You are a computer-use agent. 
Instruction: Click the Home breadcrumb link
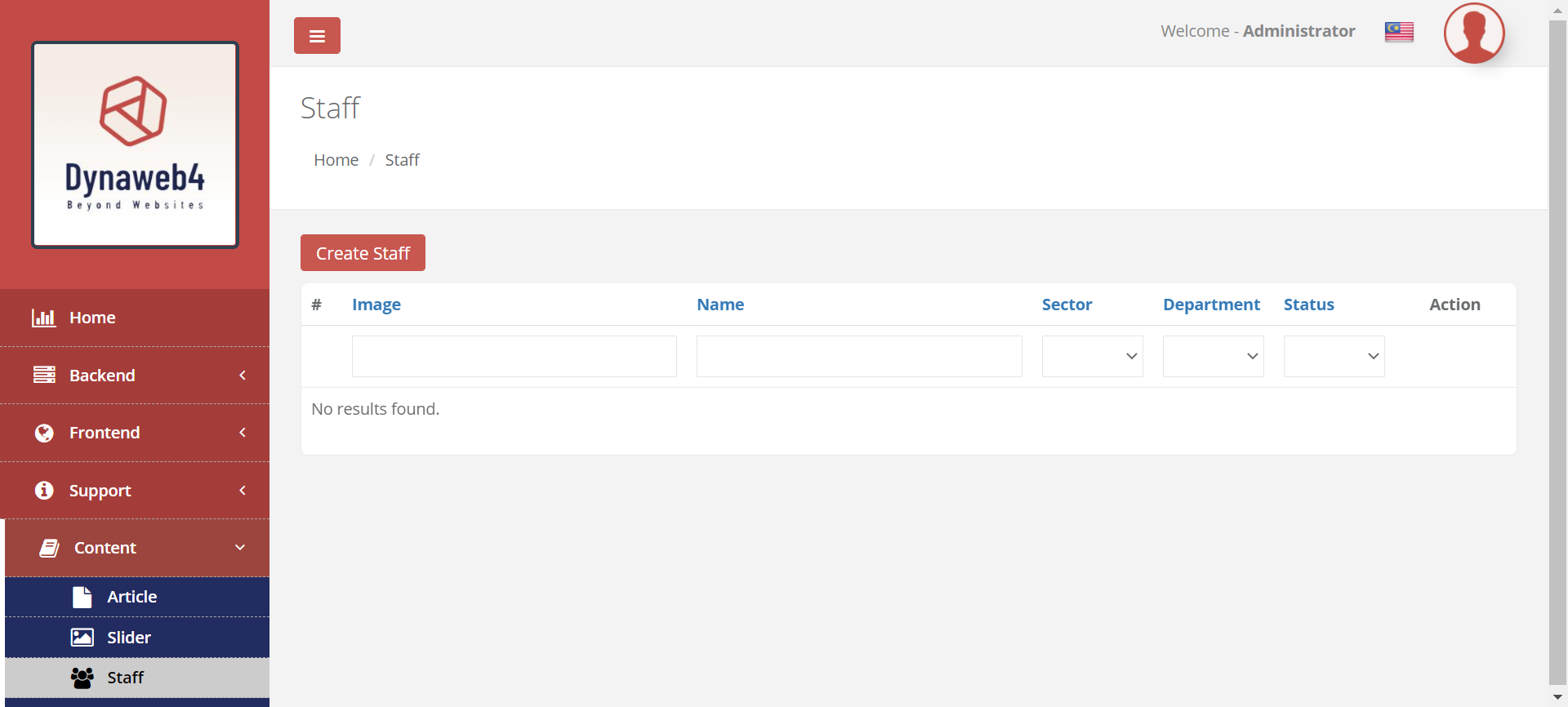tap(336, 160)
